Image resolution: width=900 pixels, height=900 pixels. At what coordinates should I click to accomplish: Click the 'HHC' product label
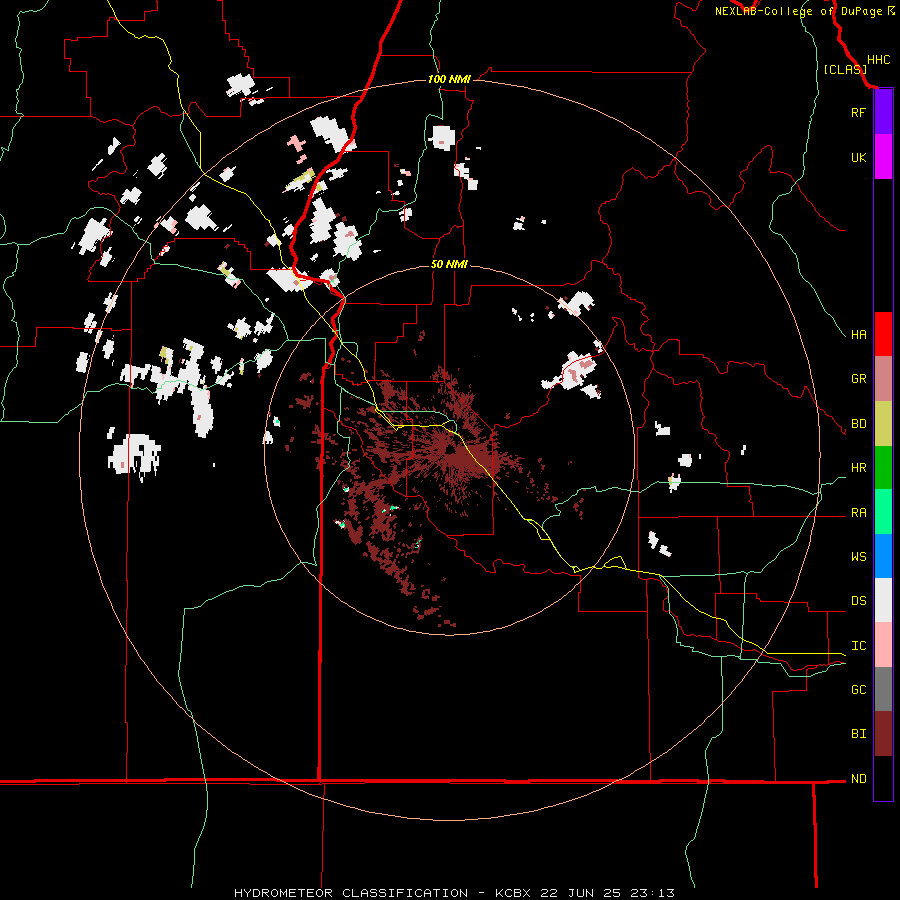coord(878,60)
